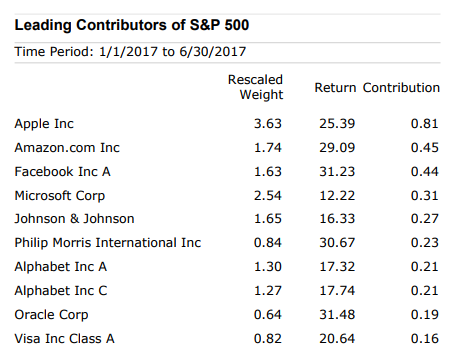Viewport: 456px width, 363px height.
Task: Click the Return column header
Action: tap(335, 88)
